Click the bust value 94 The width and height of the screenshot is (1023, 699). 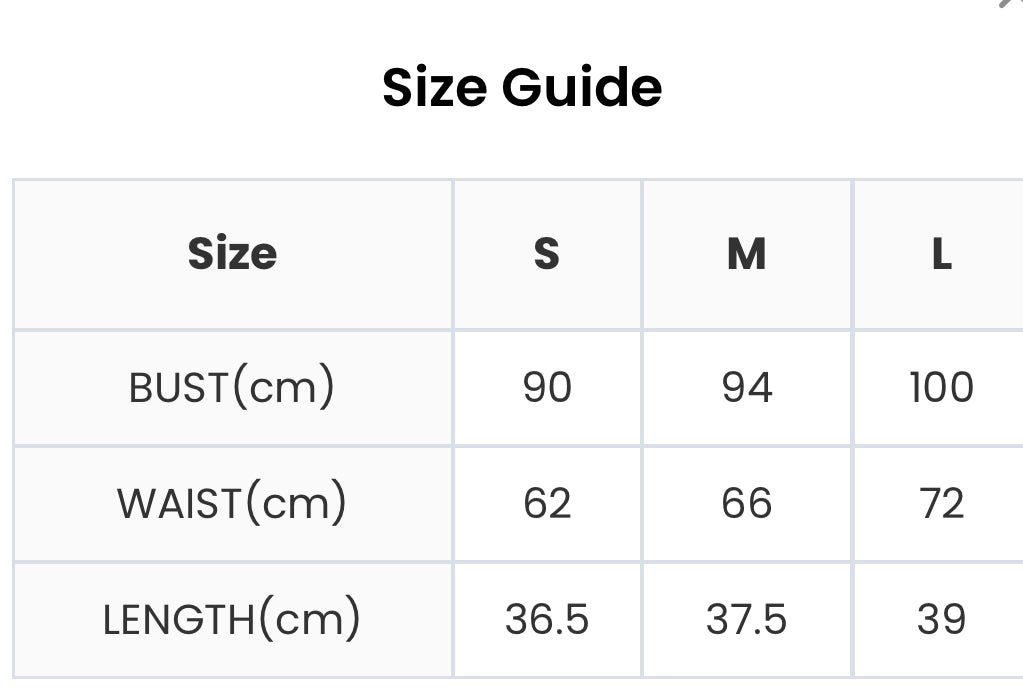(746, 387)
